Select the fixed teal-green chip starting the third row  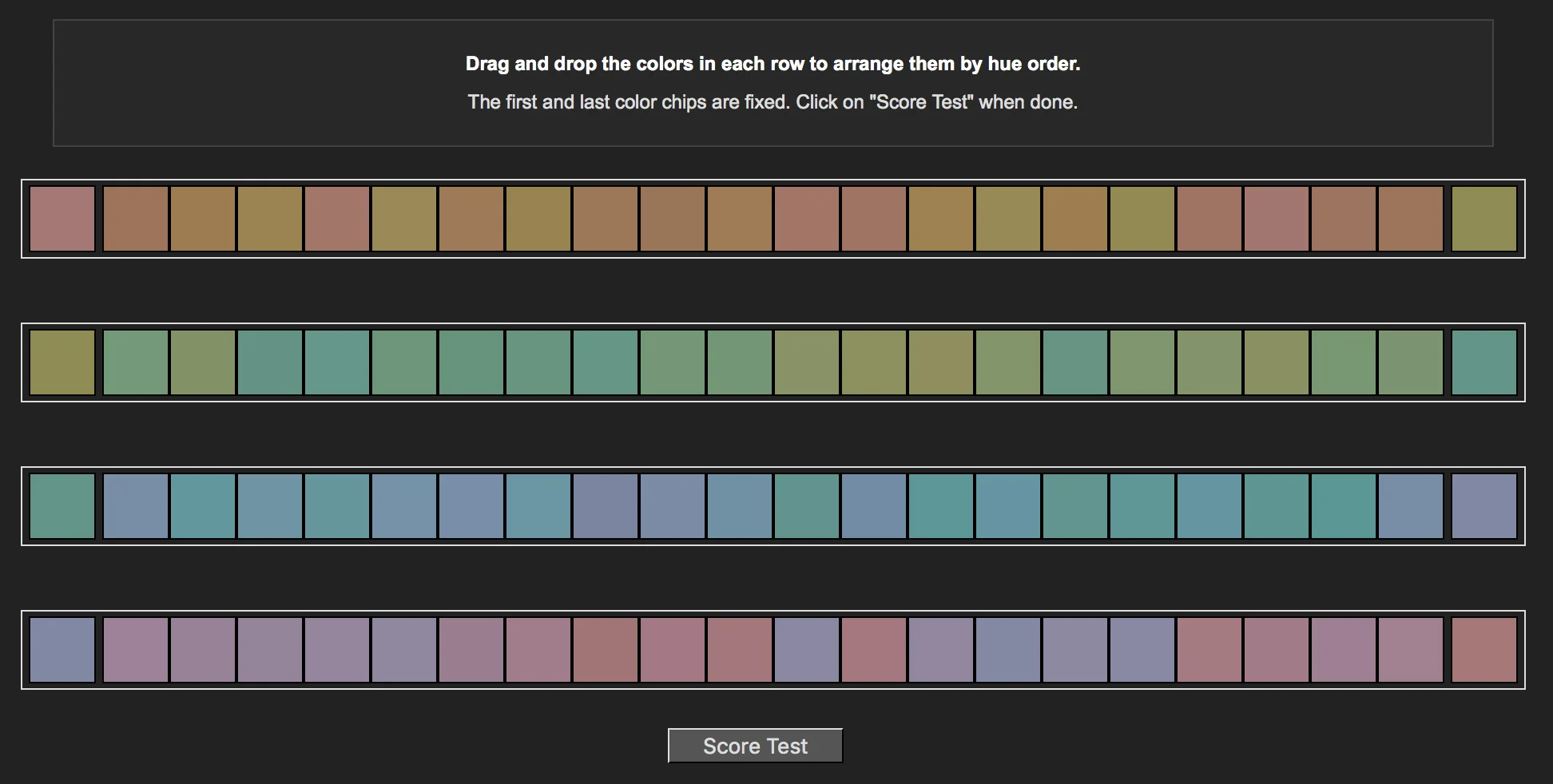point(62,506)
